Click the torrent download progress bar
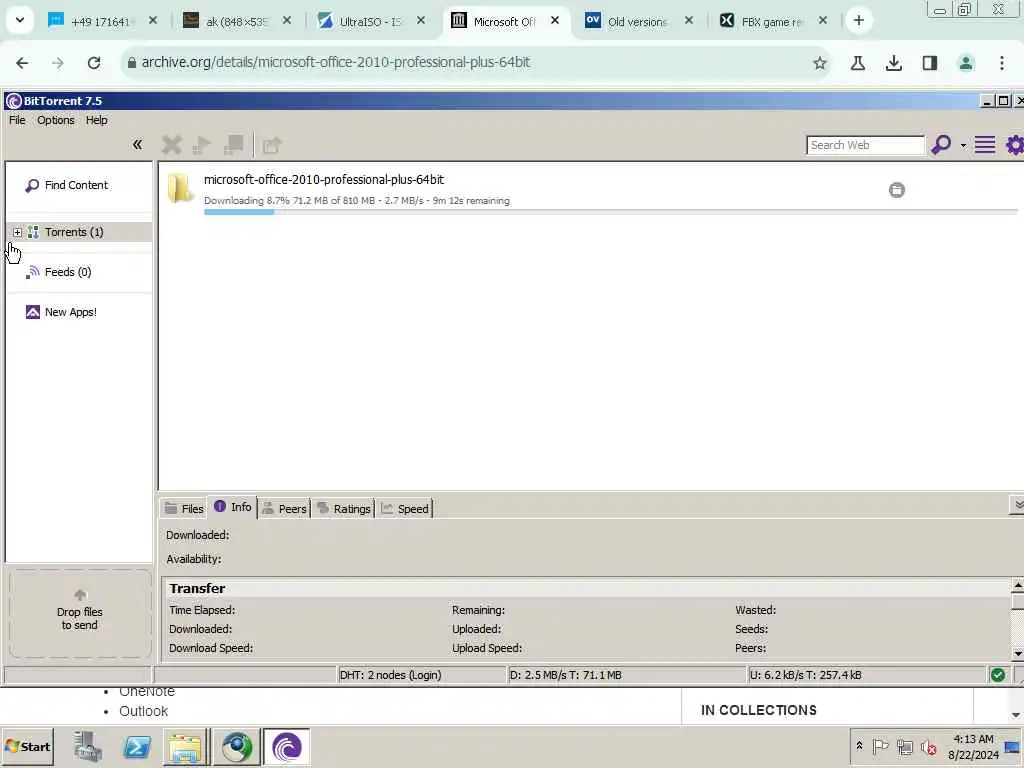Viewport: 1024px width, 768px height. [x=610, y=212]
